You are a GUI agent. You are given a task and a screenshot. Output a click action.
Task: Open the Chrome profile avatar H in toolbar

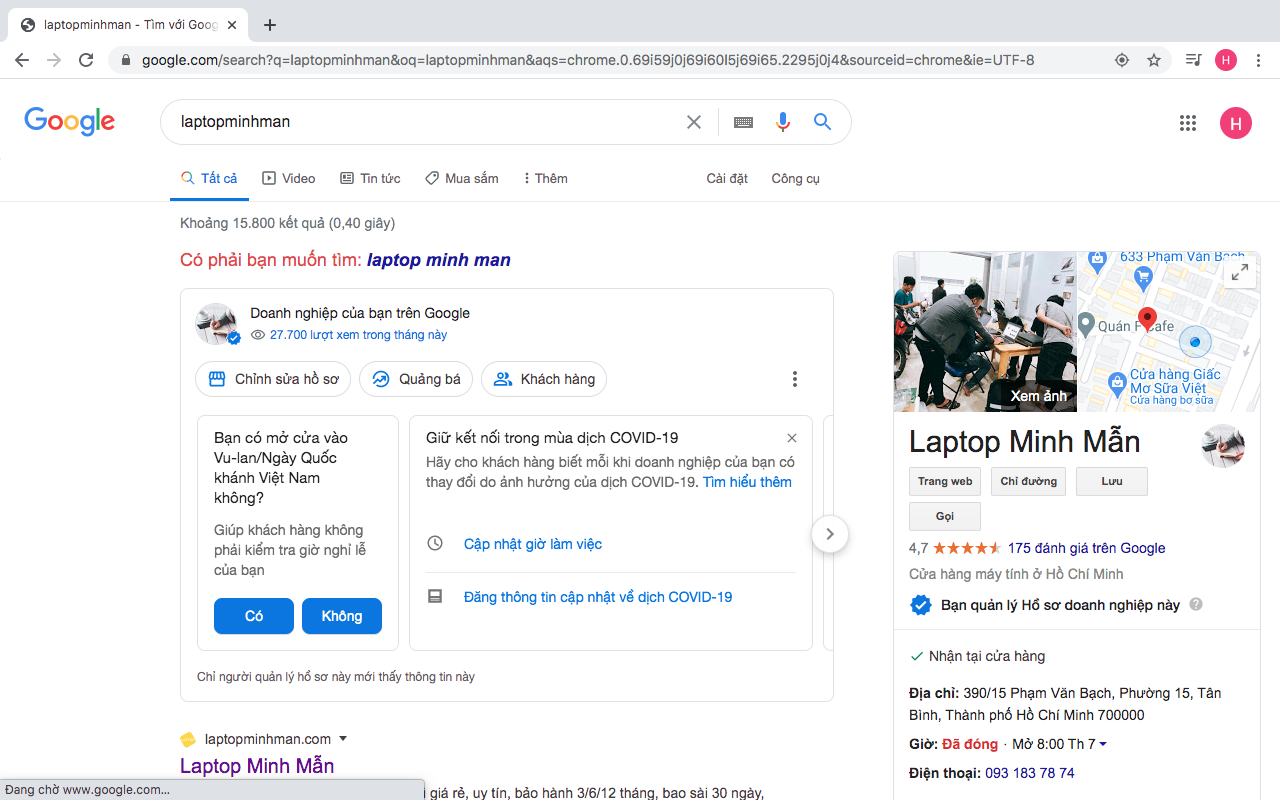(1226, 60)
